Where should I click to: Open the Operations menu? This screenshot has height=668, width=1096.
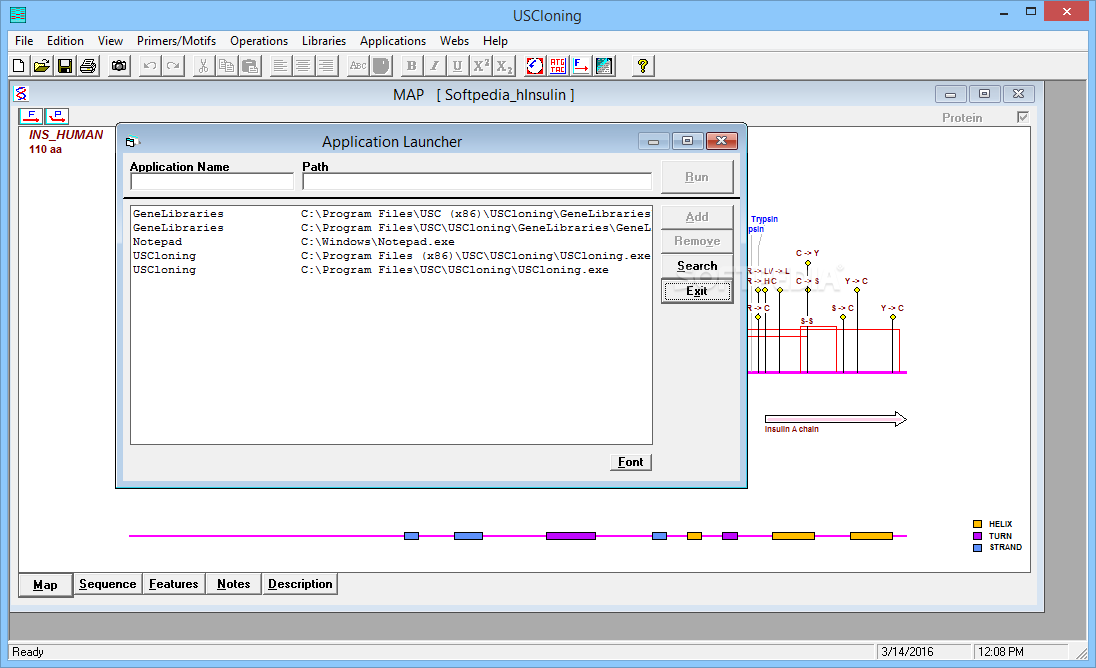click(x=259, y=41)
